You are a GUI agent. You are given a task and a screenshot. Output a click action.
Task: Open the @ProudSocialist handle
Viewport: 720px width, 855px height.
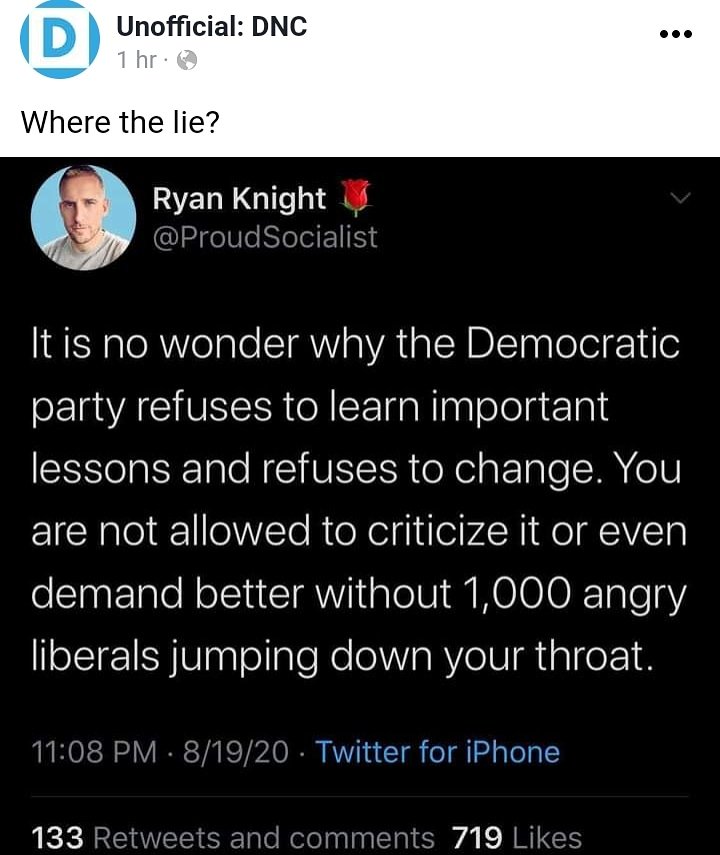point(264,237)
